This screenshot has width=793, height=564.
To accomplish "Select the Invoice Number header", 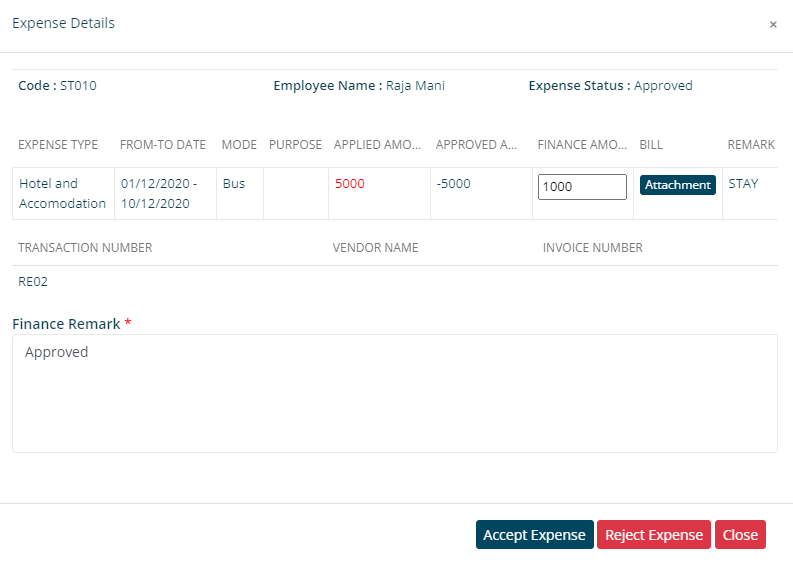I will tap(593, 248).
